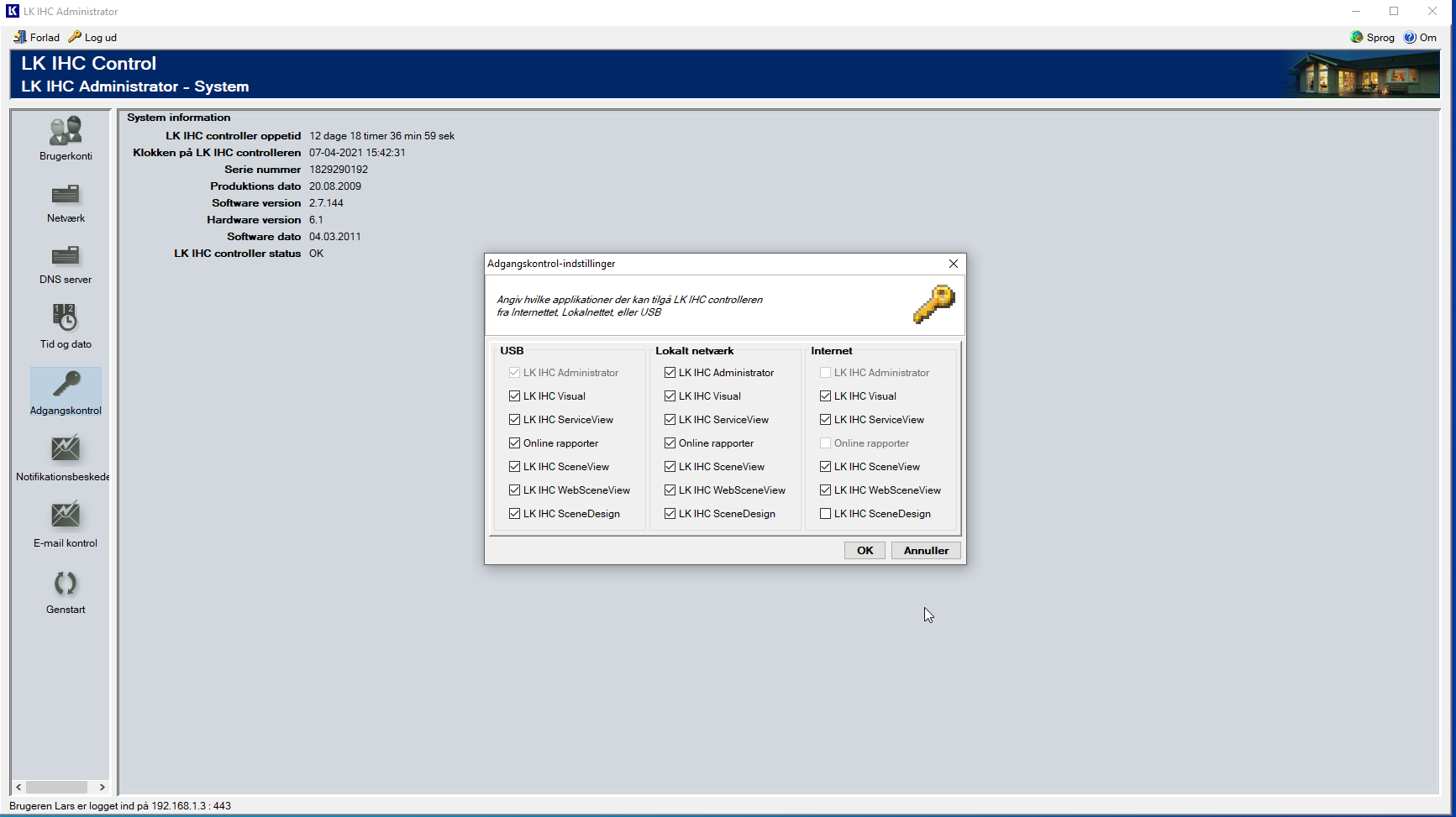This screenshot has width=1456, height=817.
Task: Toggle Lokalt netværk LK IHC Visual checkbox
Action: pyautogui.click(x=670, y=396)
